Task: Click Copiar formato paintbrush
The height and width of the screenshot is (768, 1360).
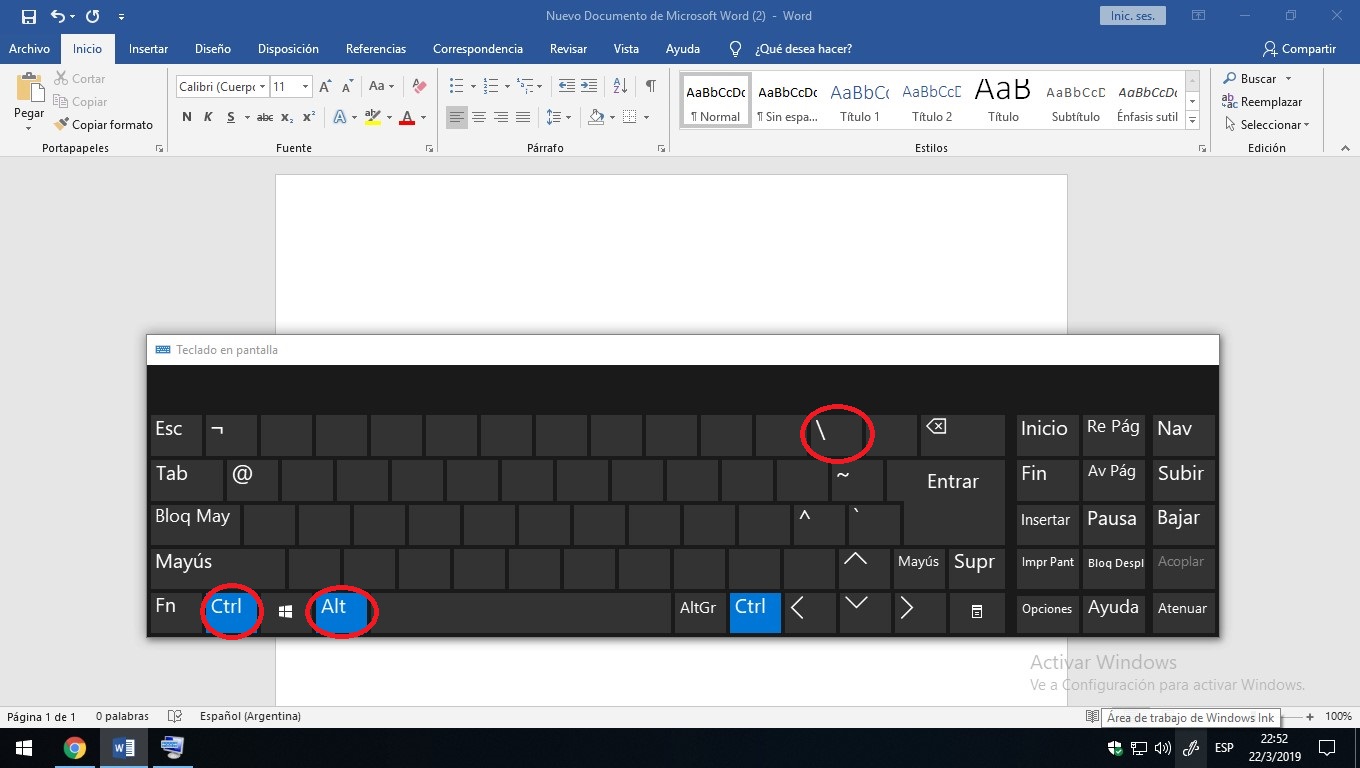Action: [104, 125]
